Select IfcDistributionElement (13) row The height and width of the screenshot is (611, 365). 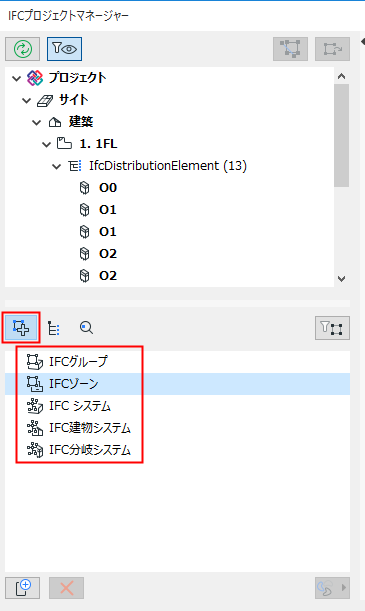pyautogui.click(x=168, y=166)
